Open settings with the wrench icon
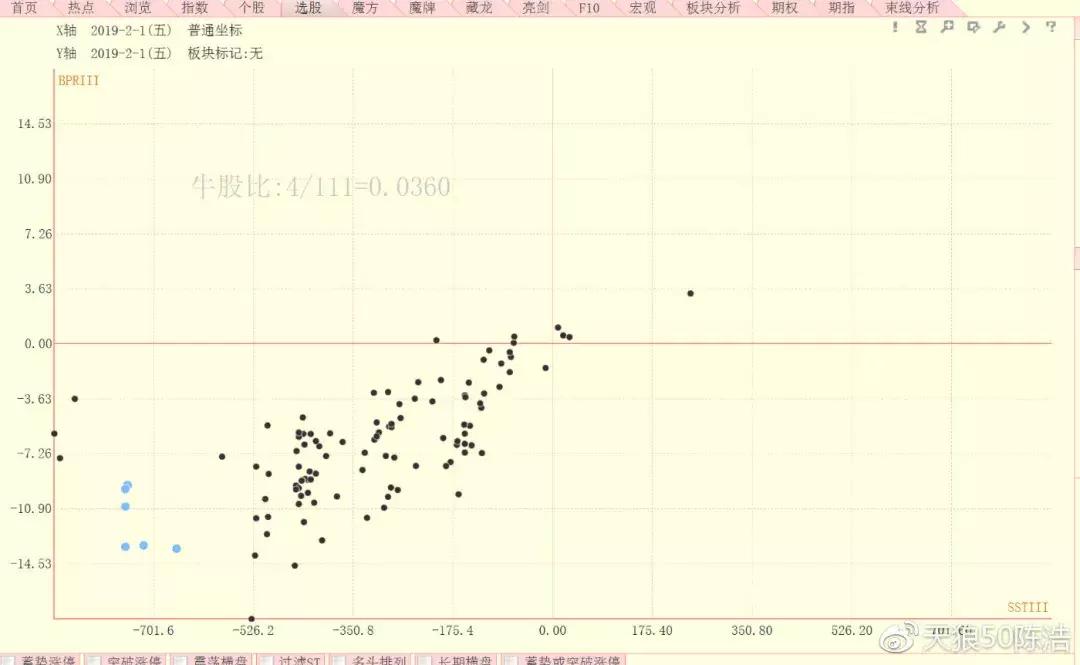Image resolution: width=1080 pixels, height=665 pixels. click(999, 27)
